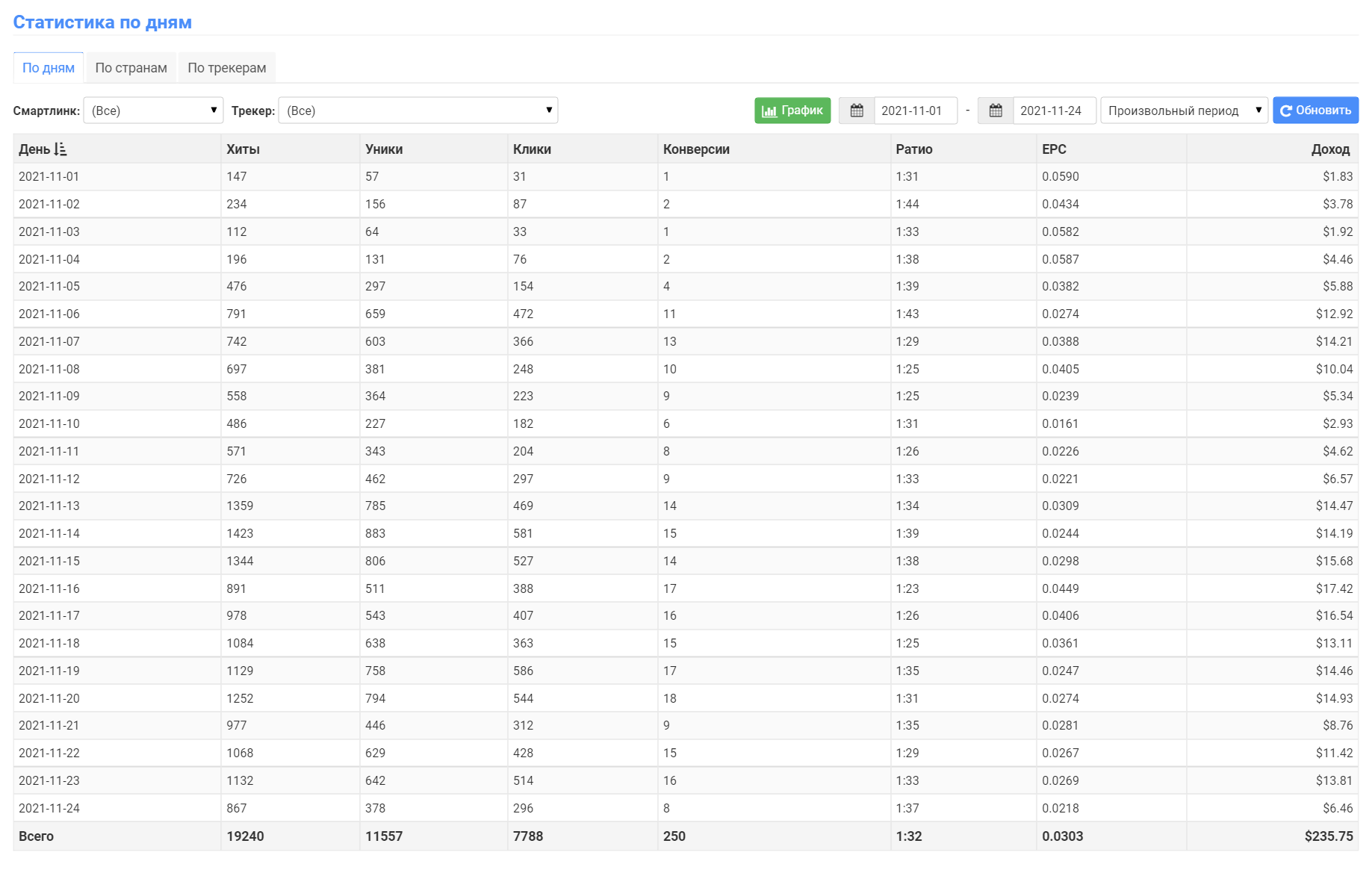The image size is (1372, 870).
Task: Open the Смартлинк dropdown
Action: pos(153,111)
